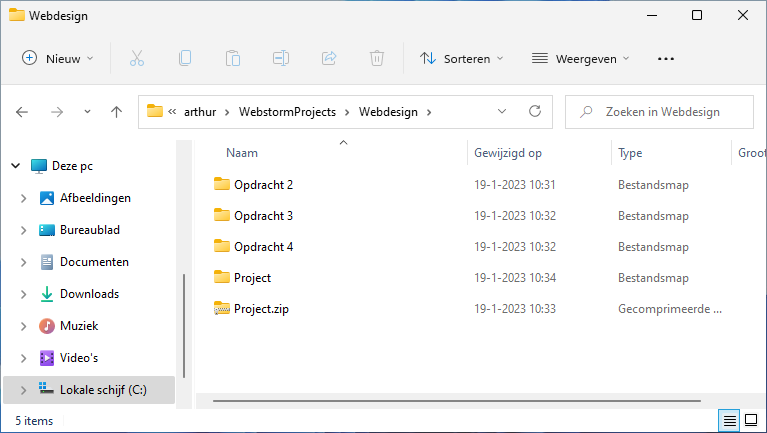Click the 19-1-2023 10:31 date cell
Image resolution: width=767 pixels, height=433 pixels.
(x=515, y=185)
